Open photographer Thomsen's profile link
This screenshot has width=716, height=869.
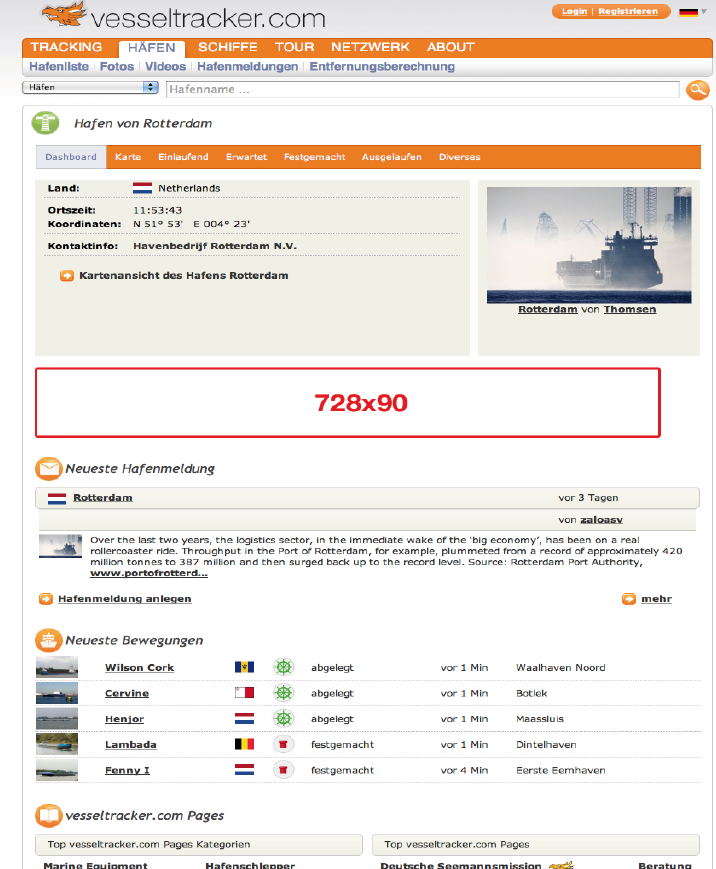(x=630, y=309)
